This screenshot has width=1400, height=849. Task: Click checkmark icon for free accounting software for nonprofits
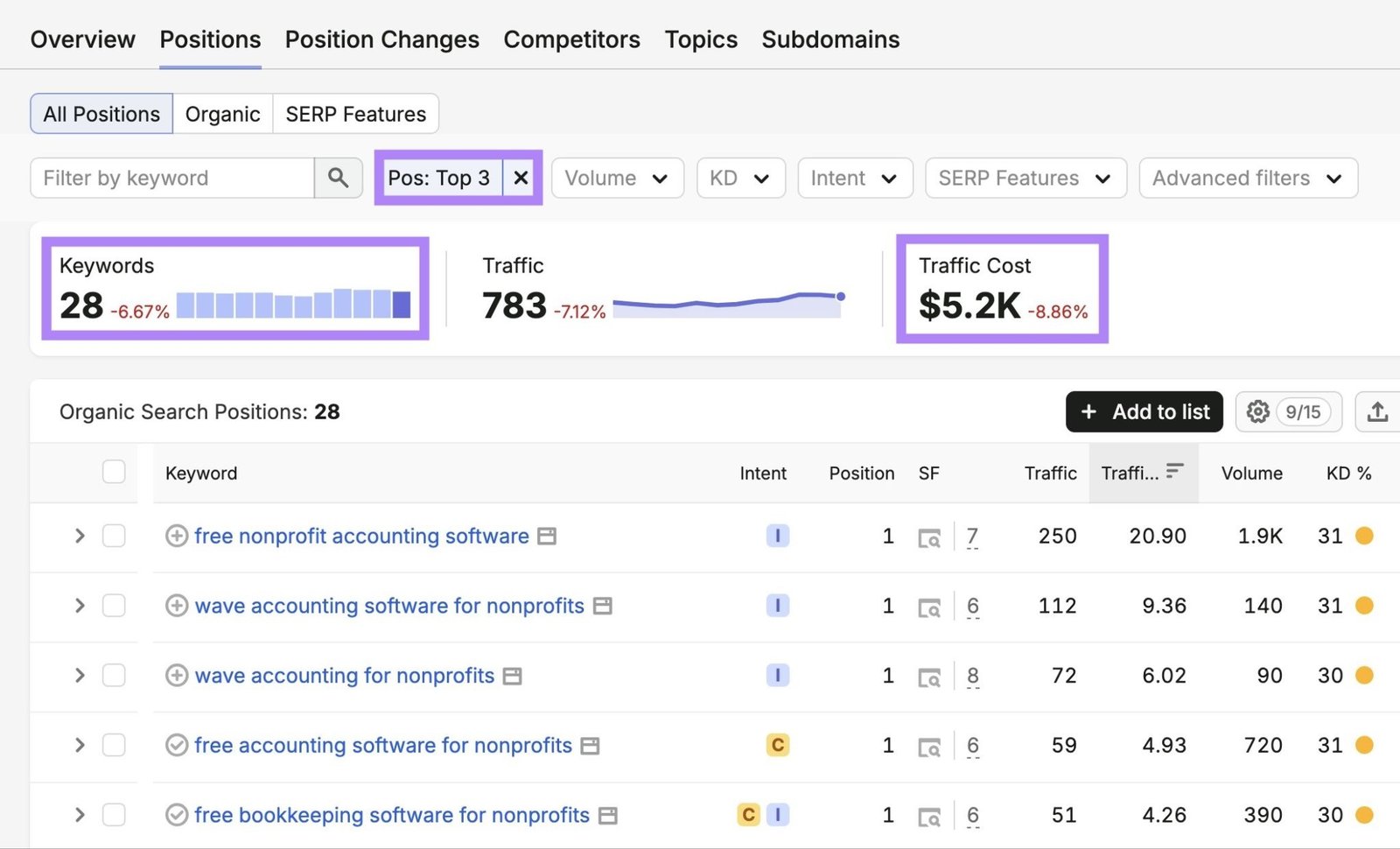coord(177,745)
